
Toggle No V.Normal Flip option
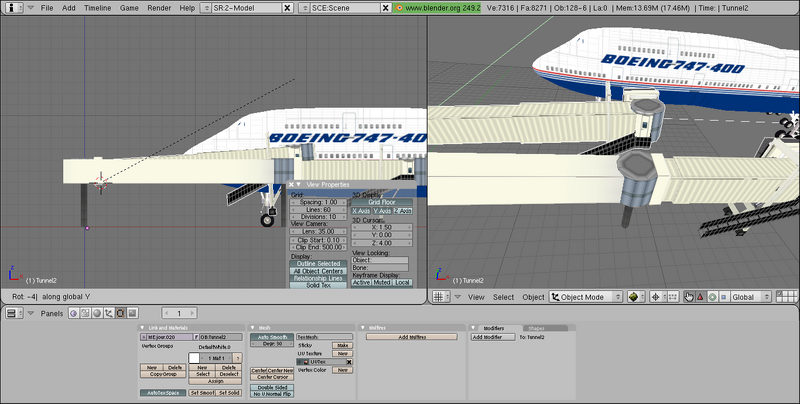272,394
